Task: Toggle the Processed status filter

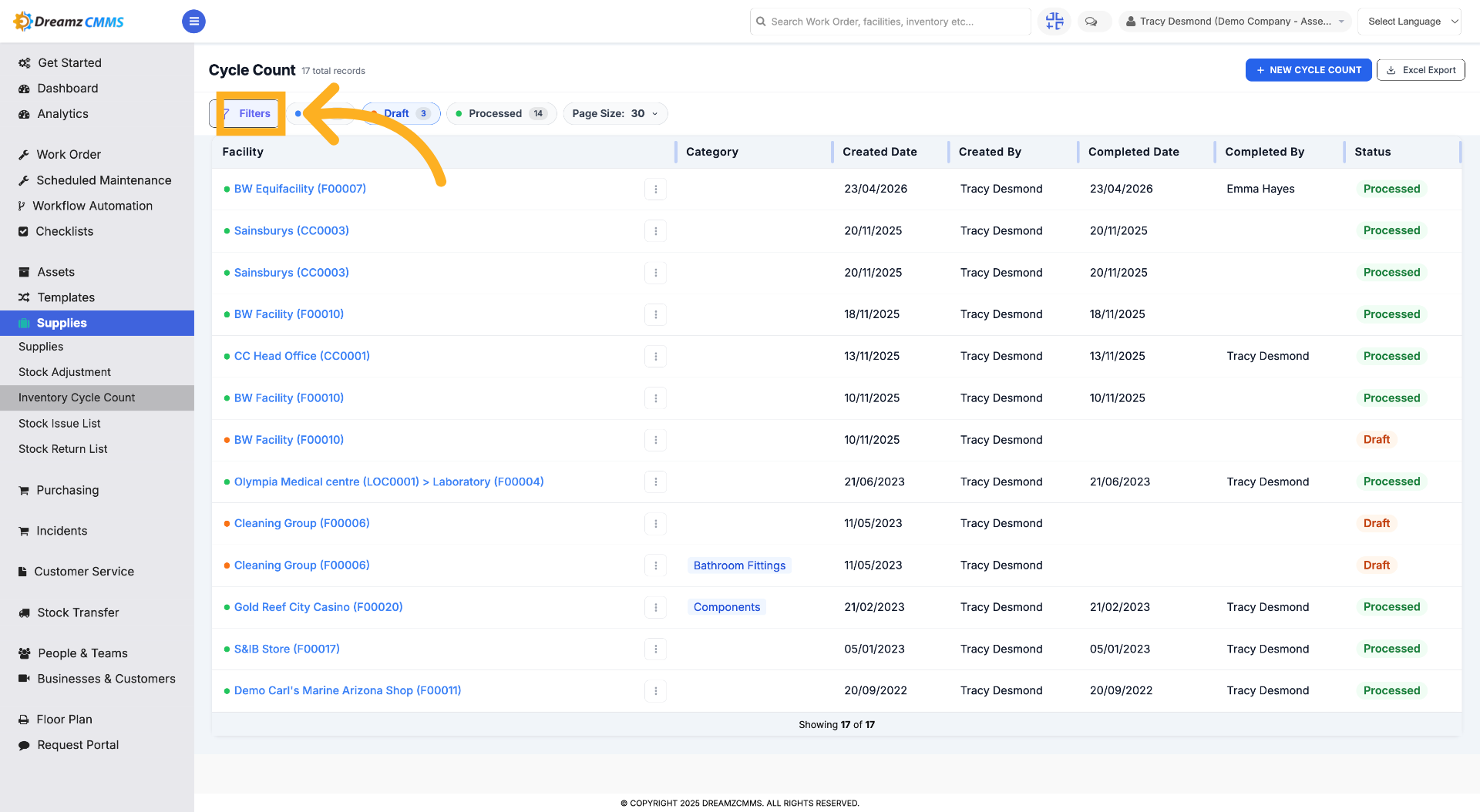Action: [502, 114]
